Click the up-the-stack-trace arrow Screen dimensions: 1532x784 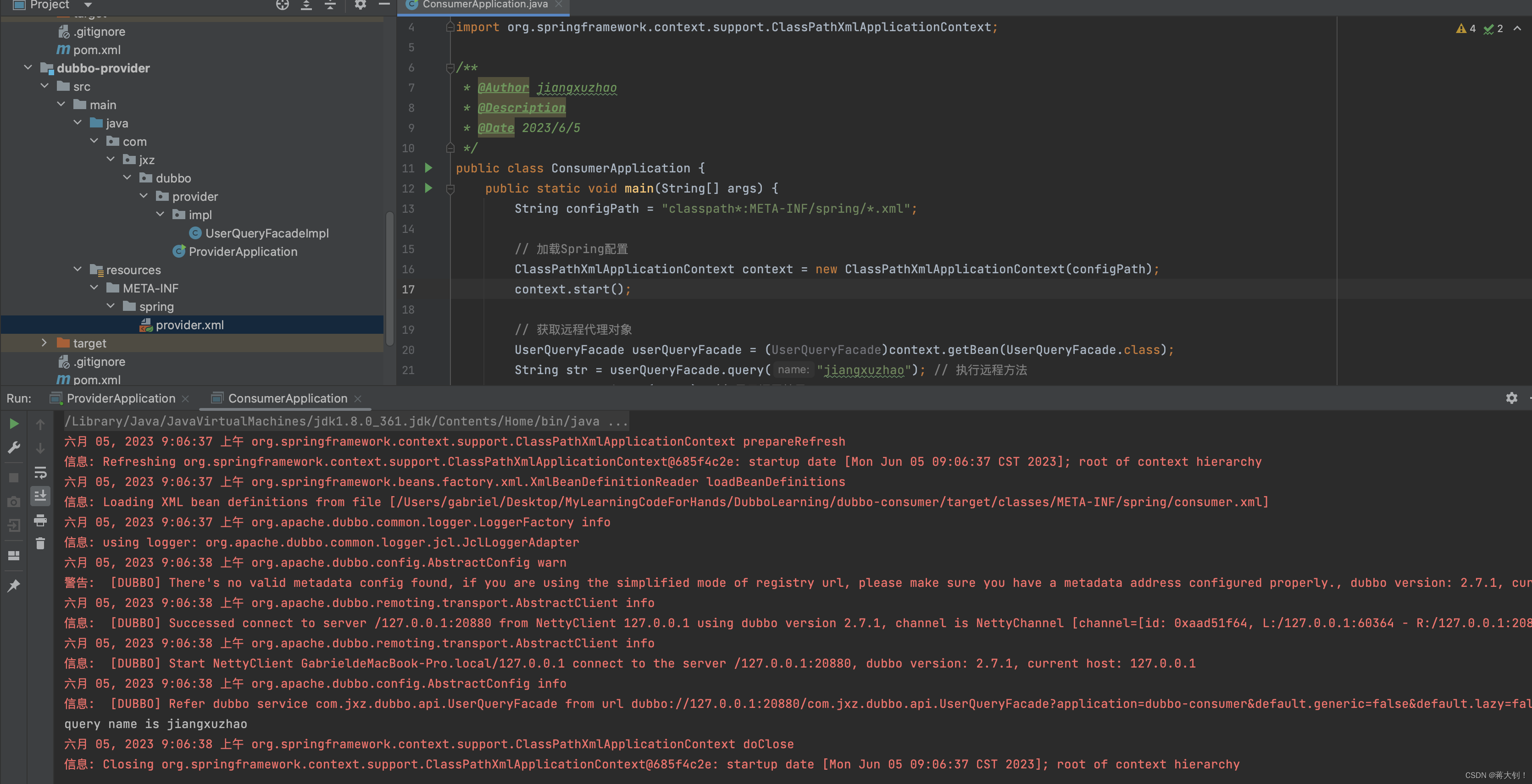40,424
